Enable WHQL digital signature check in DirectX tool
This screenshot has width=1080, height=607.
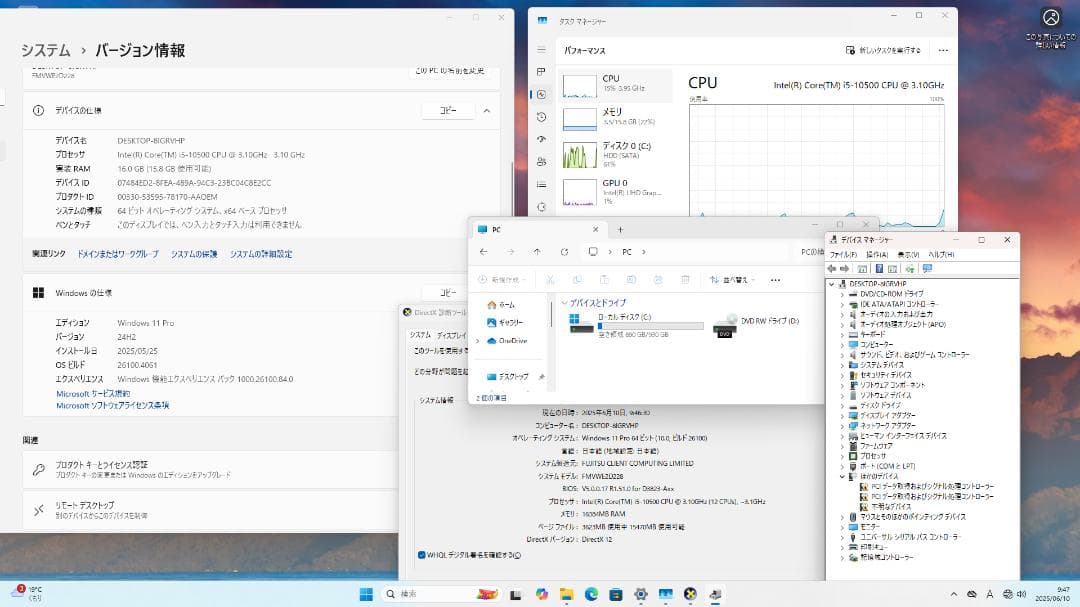(424, 554)
